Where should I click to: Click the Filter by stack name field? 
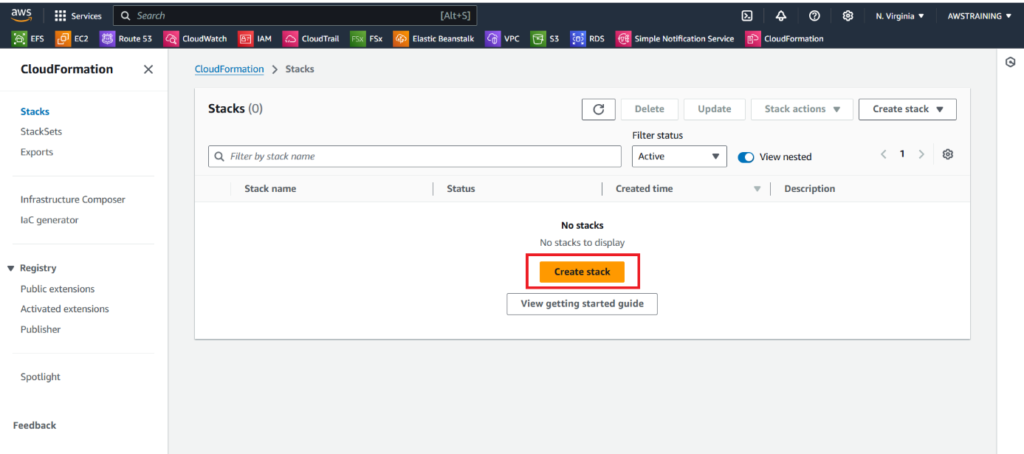tap(415, 157)
